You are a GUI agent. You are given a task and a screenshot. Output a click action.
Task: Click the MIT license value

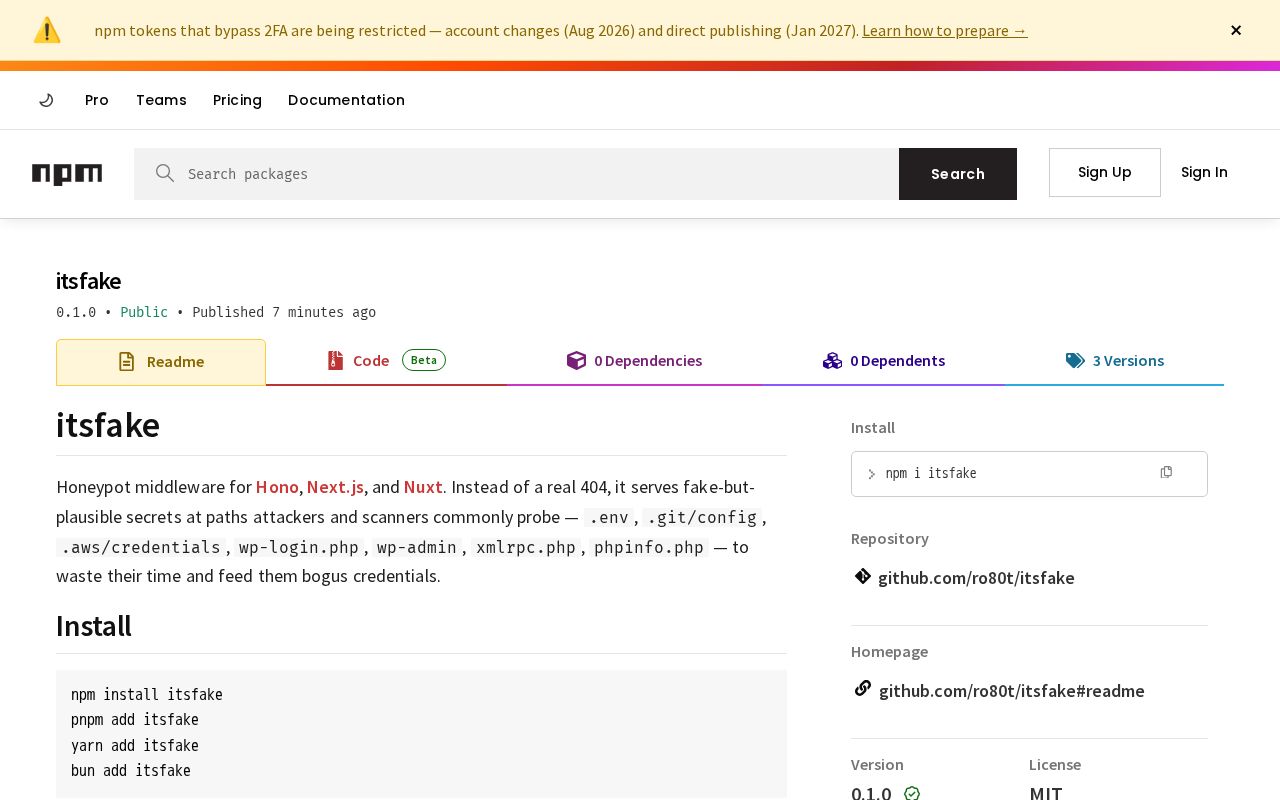[1046, 793]
